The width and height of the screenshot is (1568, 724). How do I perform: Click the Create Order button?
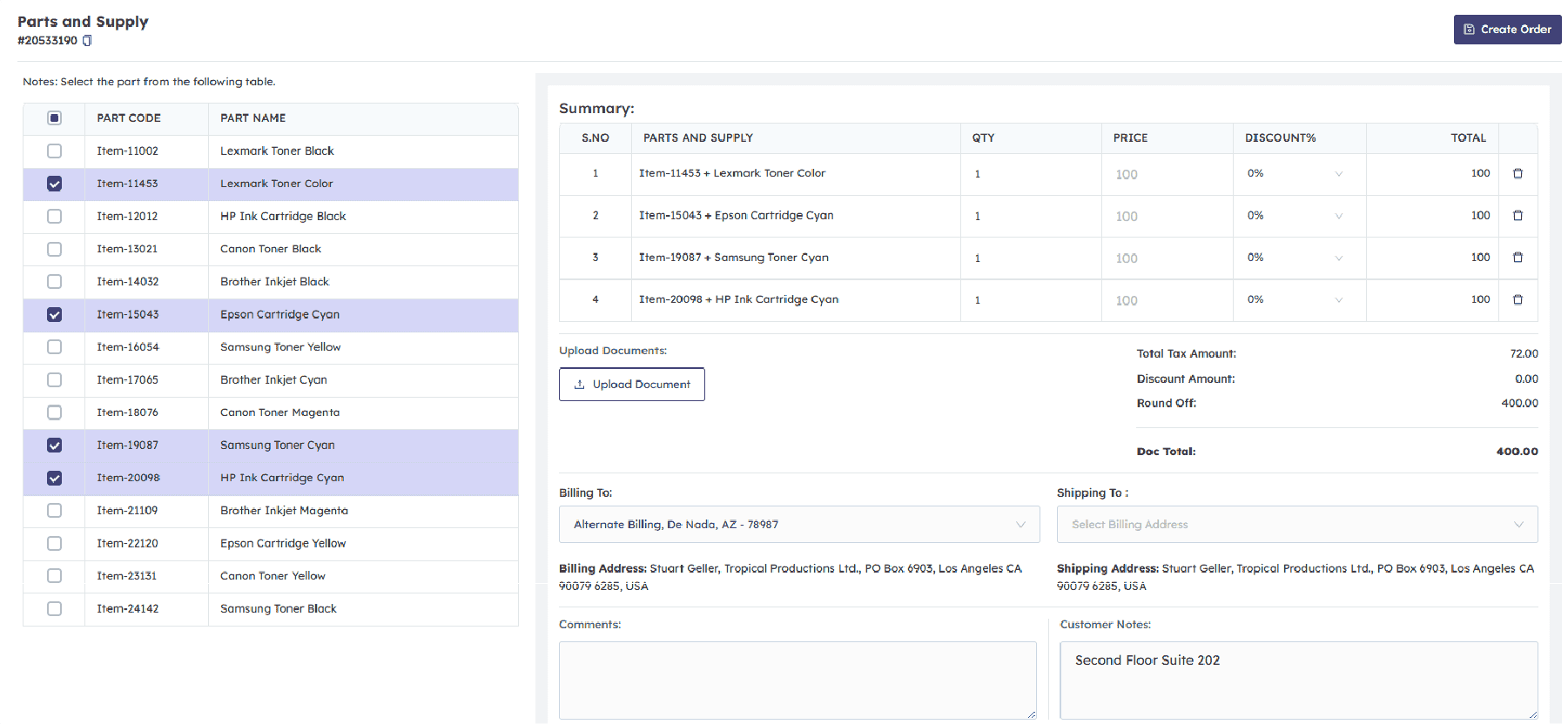[1507, 30]
